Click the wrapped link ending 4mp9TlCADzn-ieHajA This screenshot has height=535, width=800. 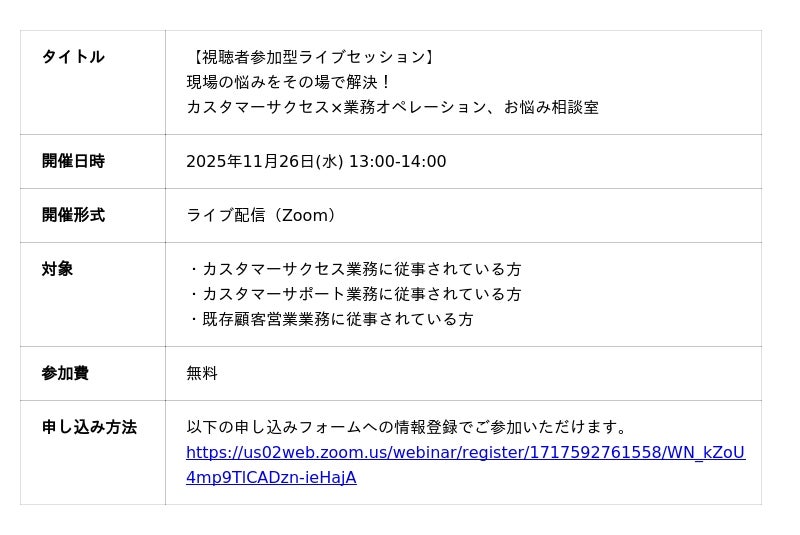[271, 478]
